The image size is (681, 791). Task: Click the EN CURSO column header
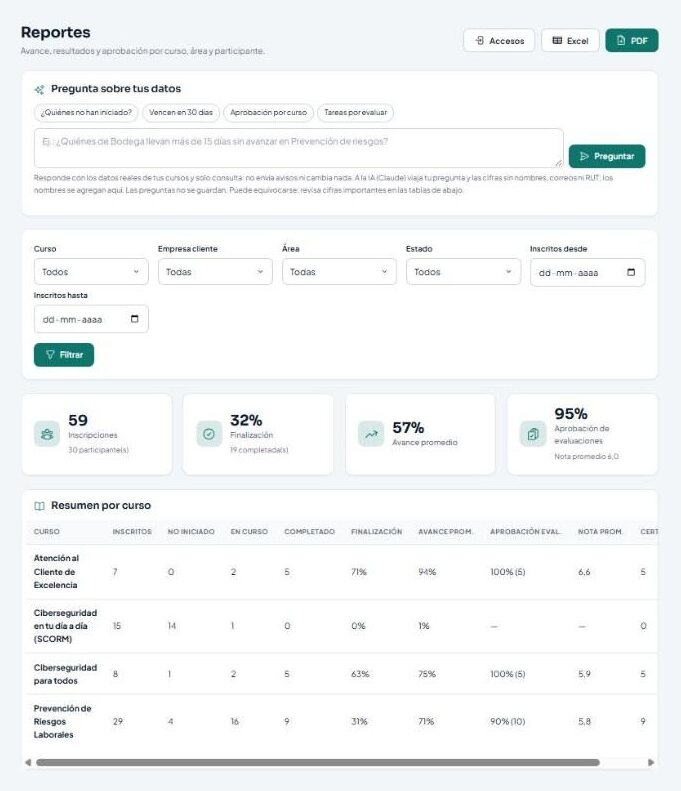249,532
